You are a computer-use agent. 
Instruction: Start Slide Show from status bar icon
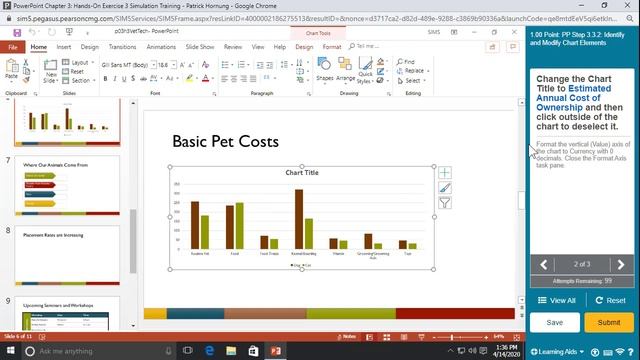(421, 337)
